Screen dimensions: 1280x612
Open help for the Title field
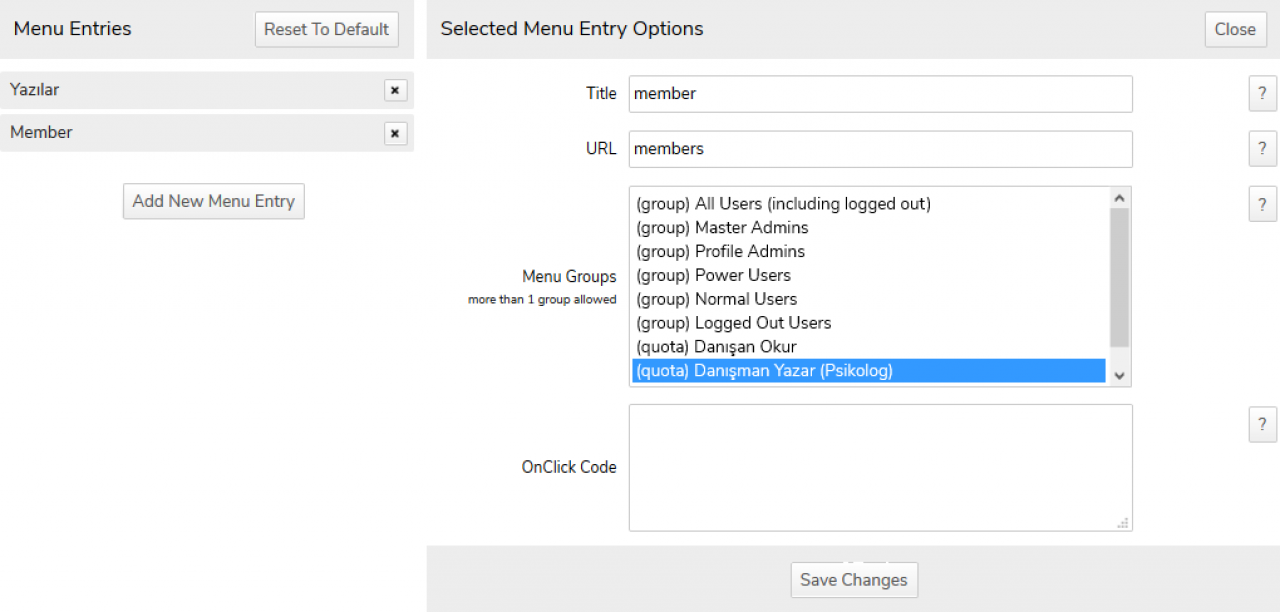[1262, 94]
